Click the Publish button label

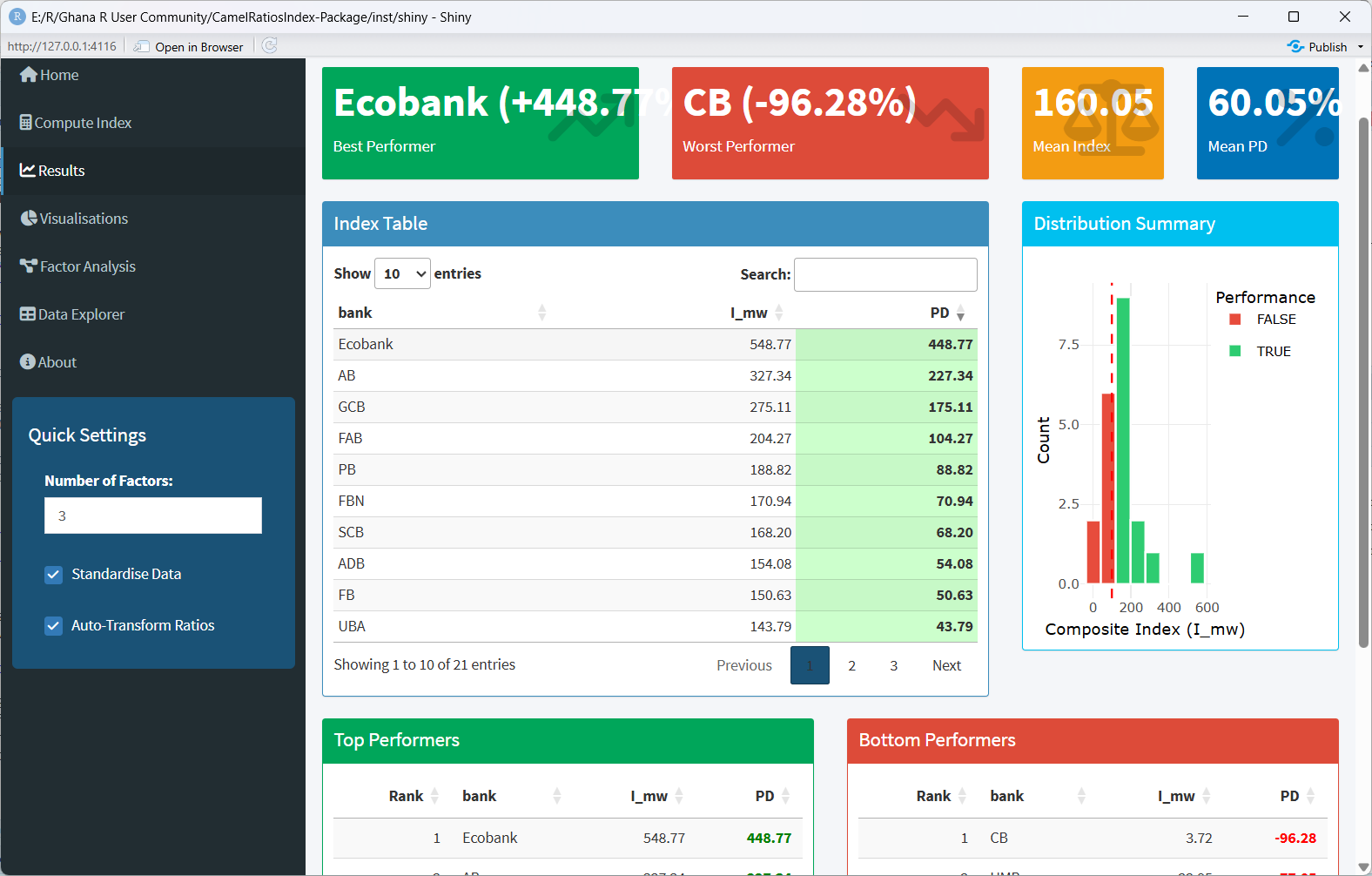pos(1328,47)
